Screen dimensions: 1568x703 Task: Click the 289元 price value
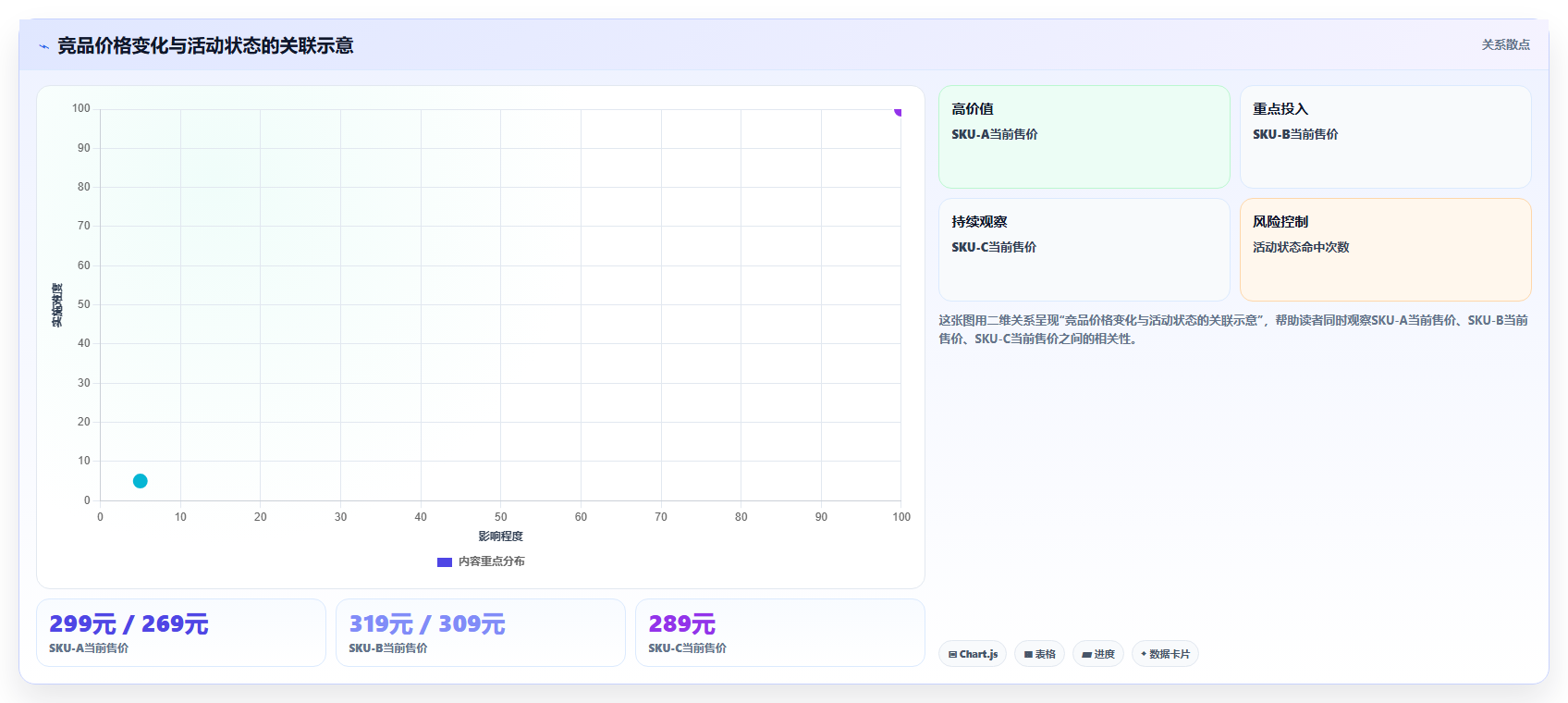click(682, 624)
